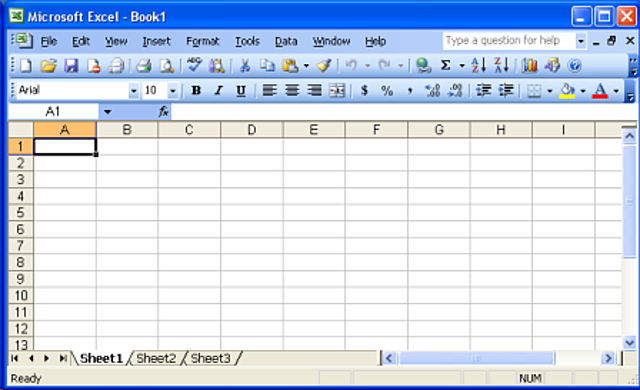Center cell text
This screenshot has width=640, height=390.
tap(292, 90)
